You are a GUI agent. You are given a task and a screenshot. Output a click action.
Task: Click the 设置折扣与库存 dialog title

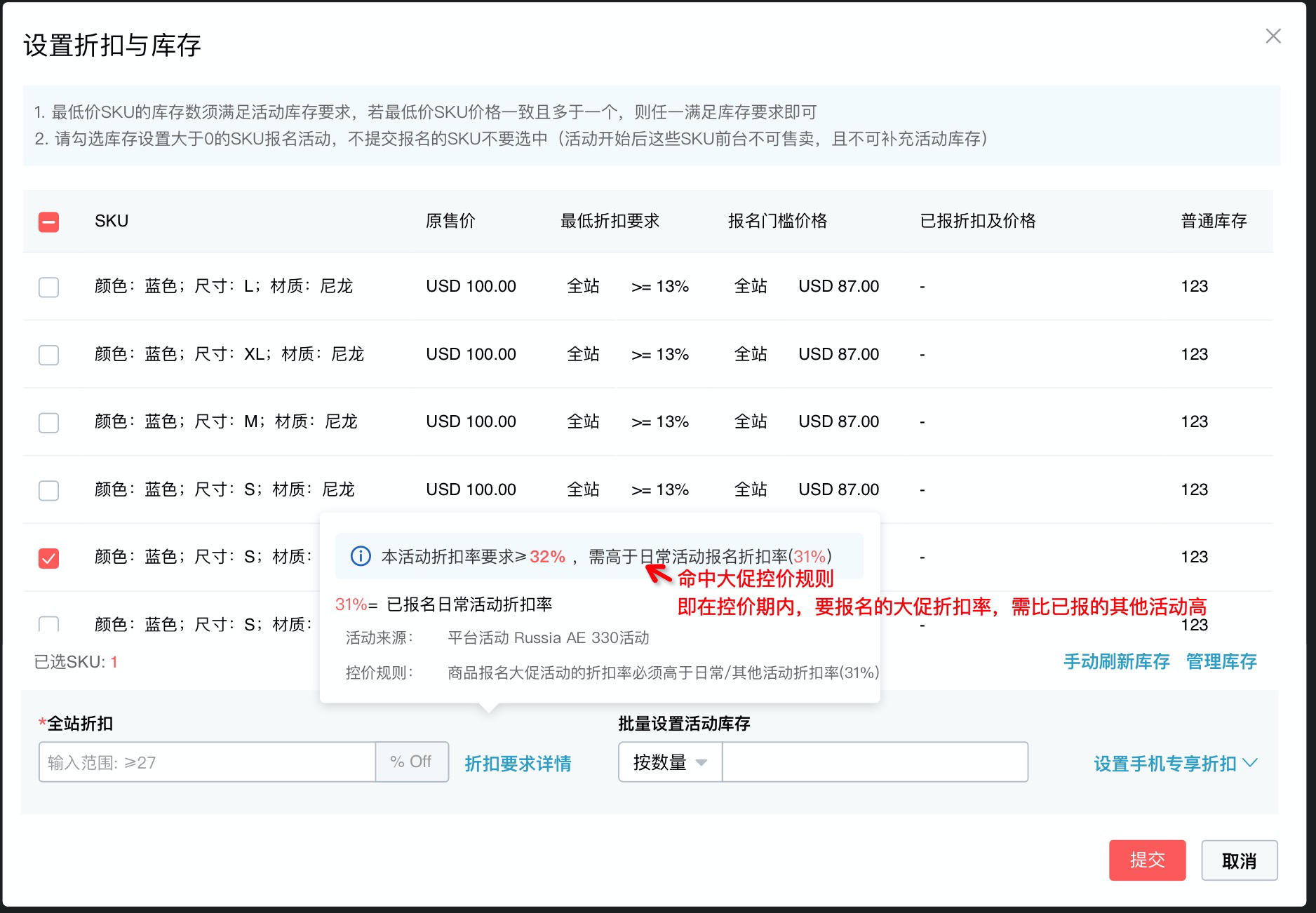112,45
